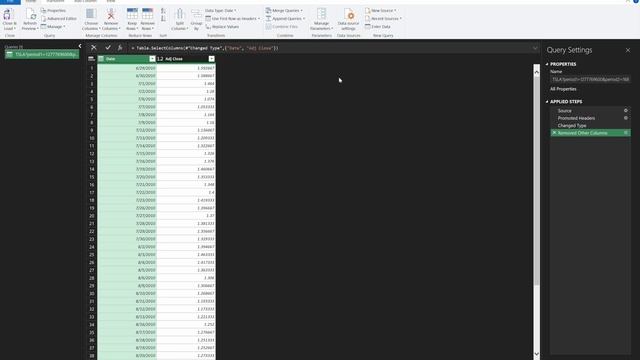Open settings gear for Promoted Headers step
This screenshot has height=360, width=640.
pos(626,118)
